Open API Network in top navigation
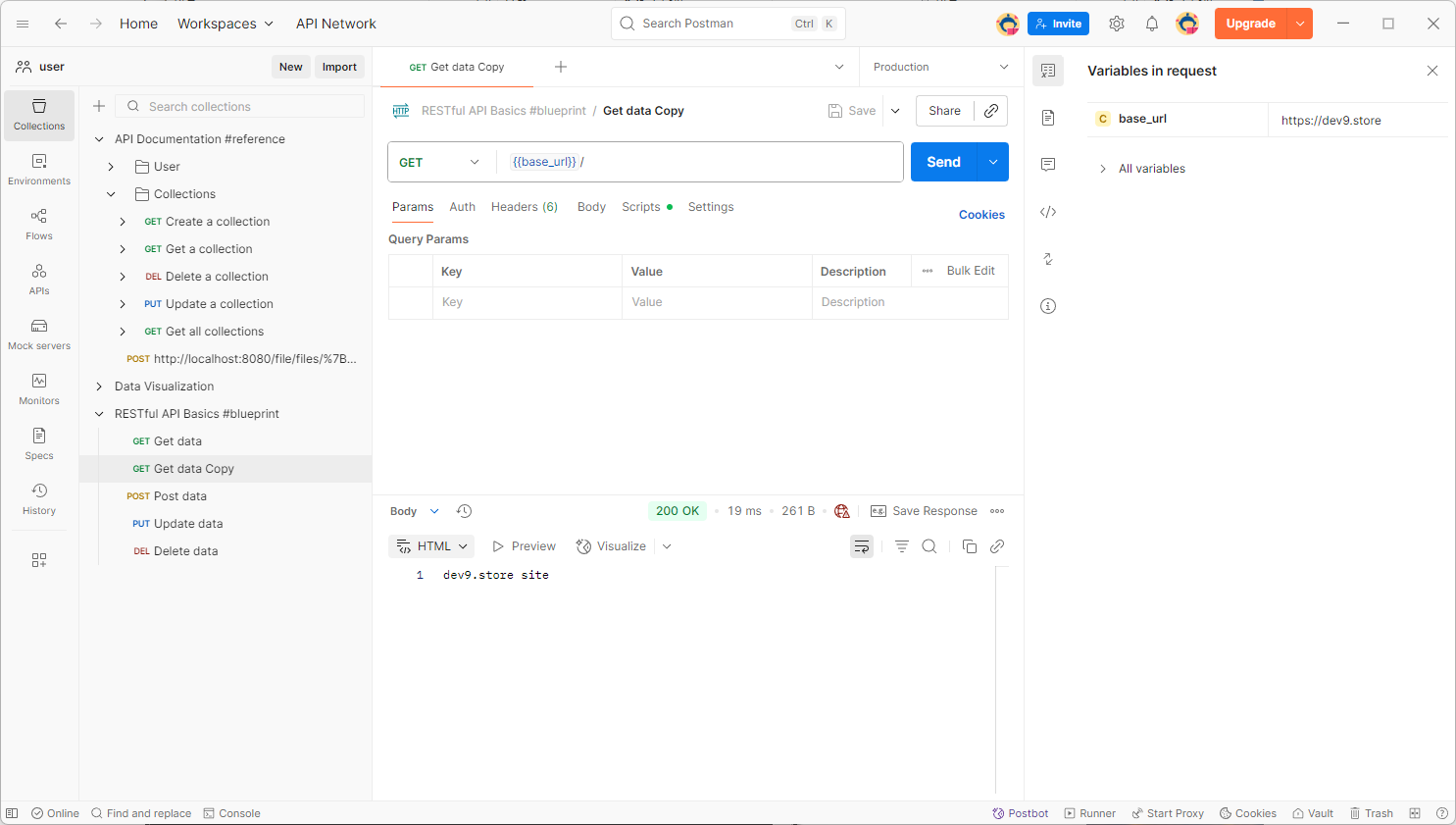 (336, 24)
